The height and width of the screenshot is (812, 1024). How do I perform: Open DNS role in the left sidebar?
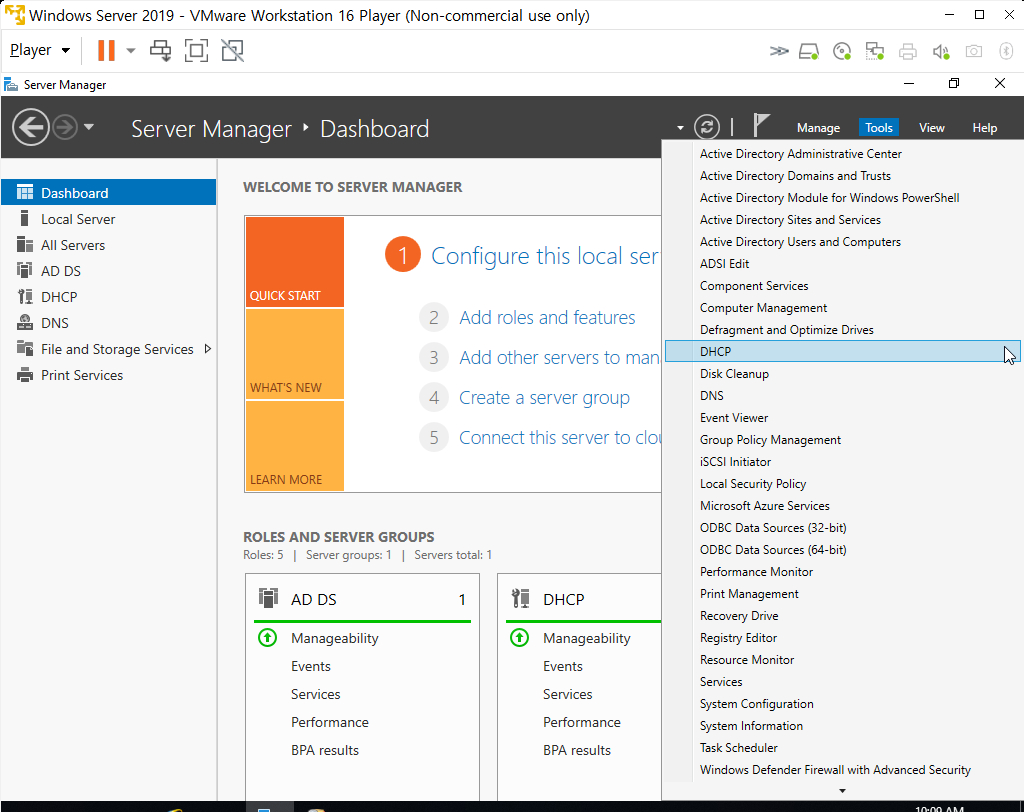108,323
